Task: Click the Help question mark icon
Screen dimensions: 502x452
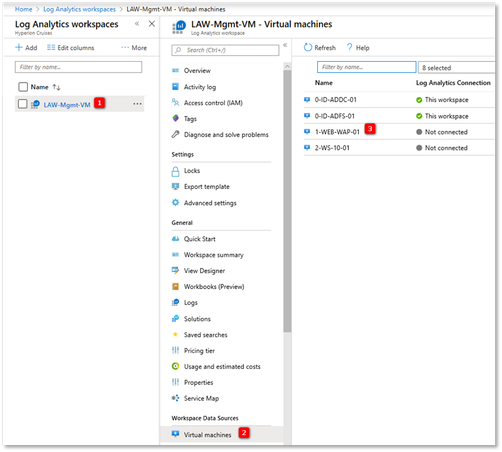Action: pyautogui.click(x=350, y=47)
